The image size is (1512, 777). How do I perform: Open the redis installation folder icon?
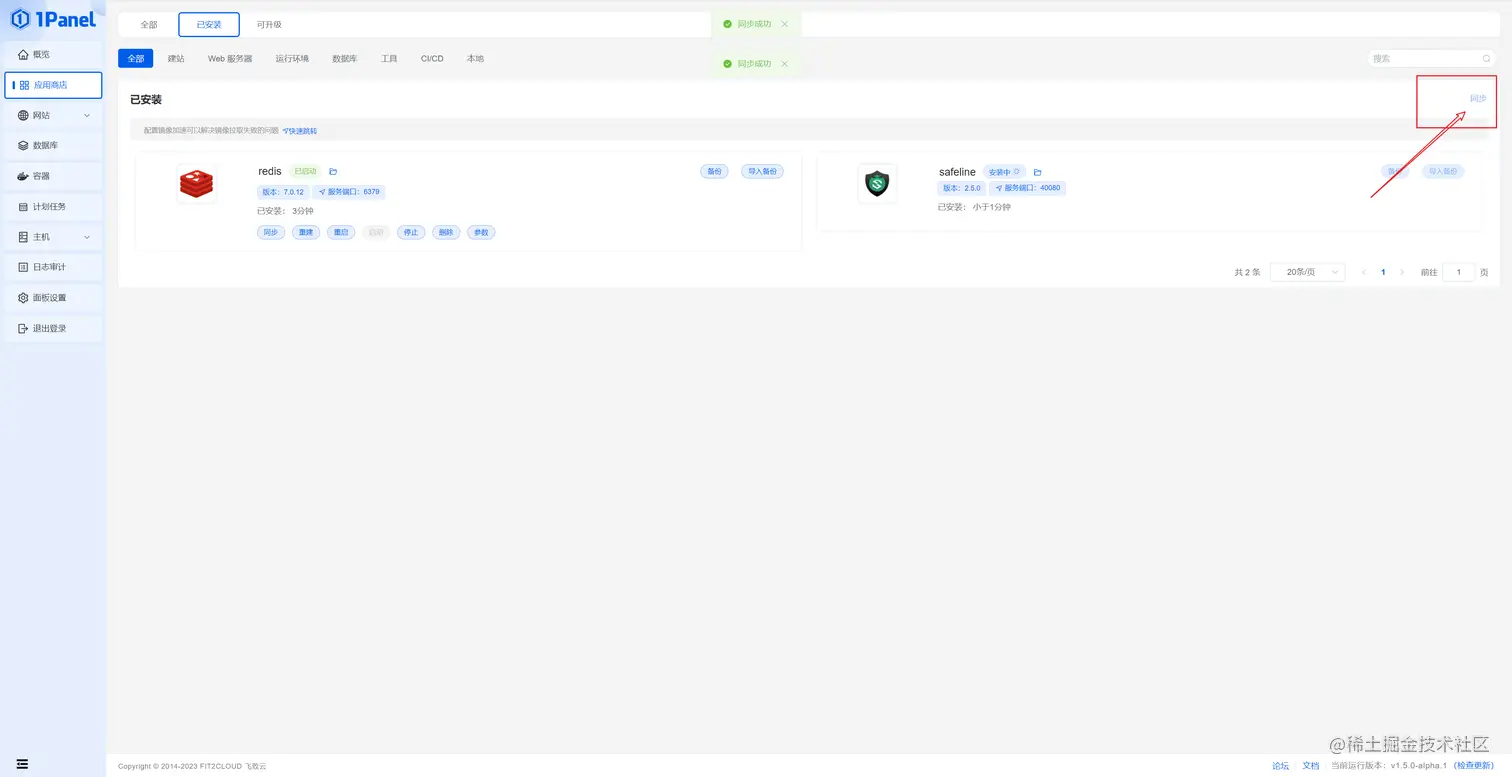coord(333,172)
